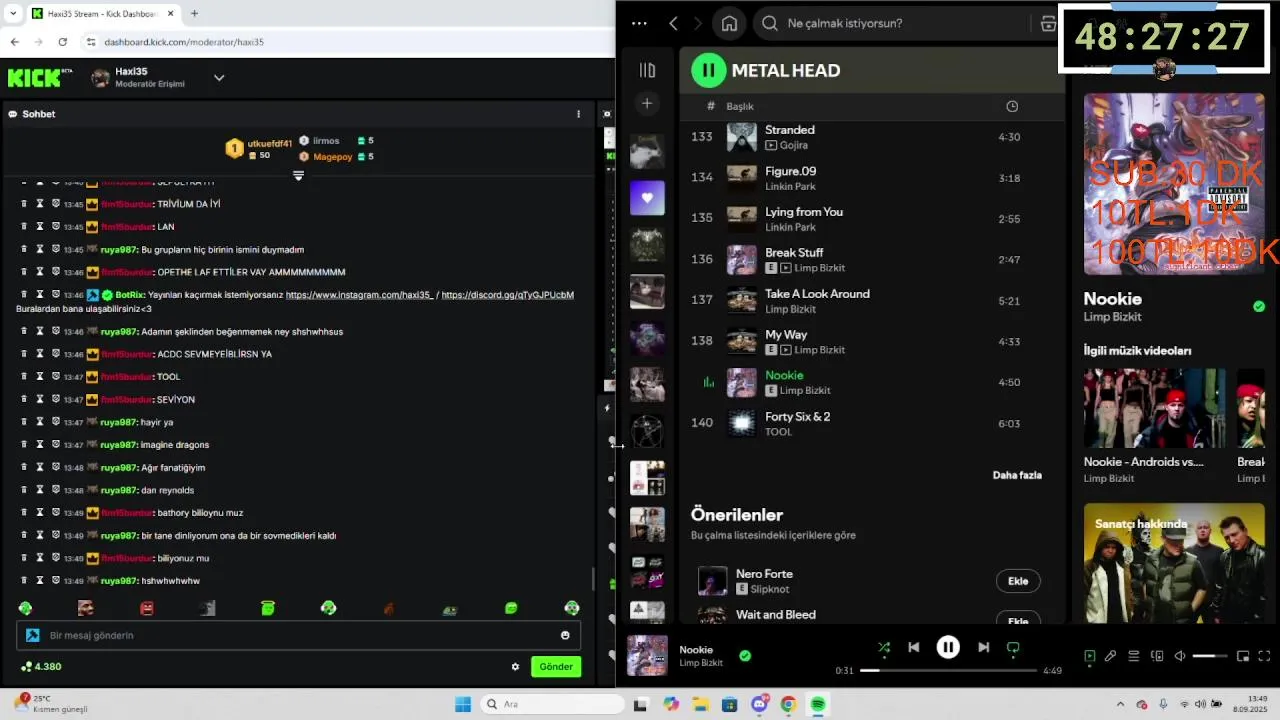The width and height of the screenshot is (1280, 720).
Task: Open the Nookie album cover in right panel
Action: pyautogui.click(x=1174, y=184)
